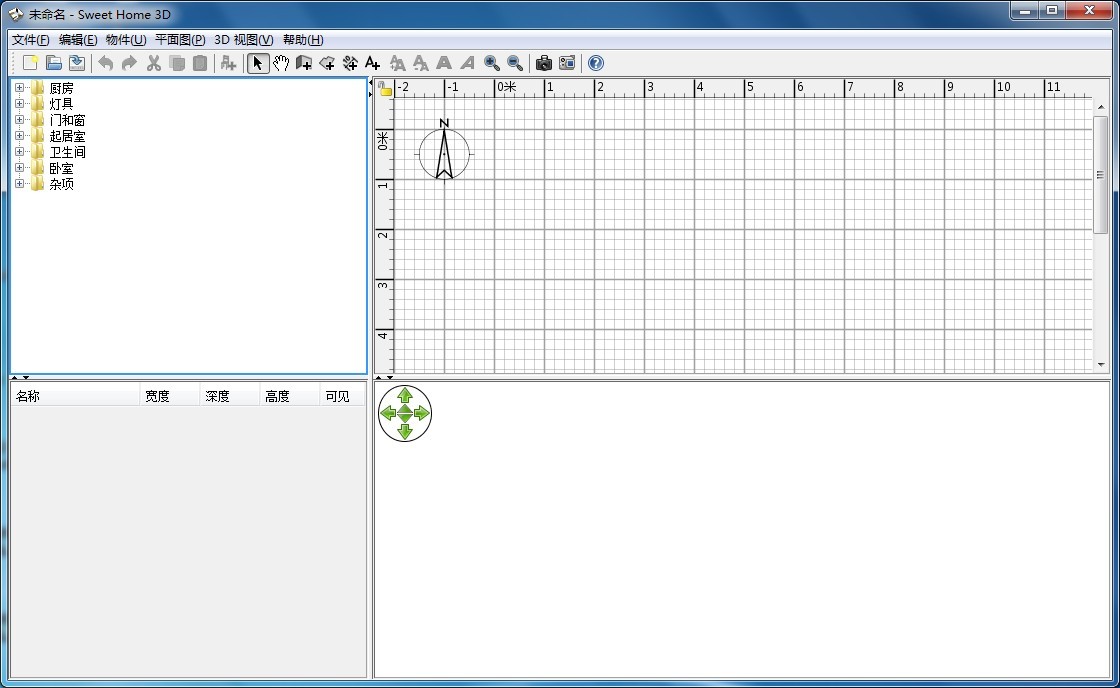1120x688 pixels.
Task: Sort furniture list by 名称 column header
Action: [x=75, y=396]
